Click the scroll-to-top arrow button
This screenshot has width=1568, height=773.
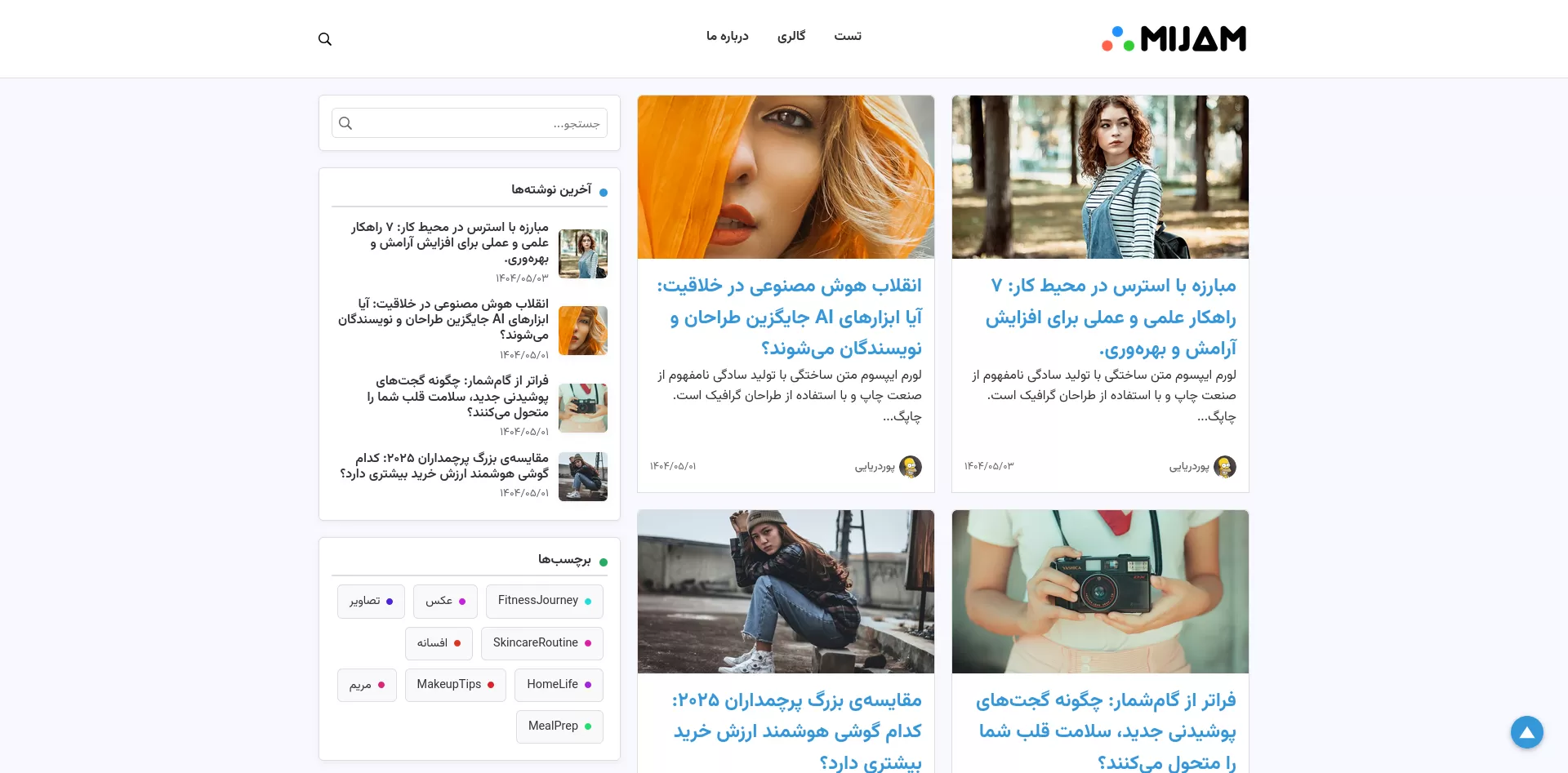1527,732
